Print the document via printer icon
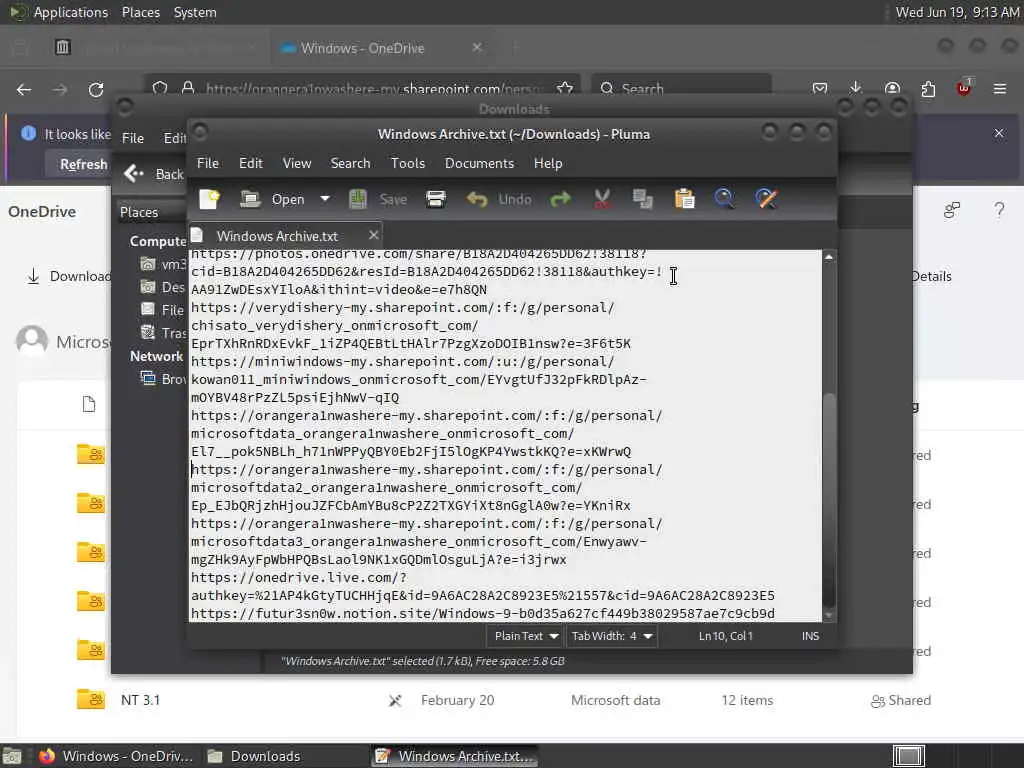Screen dimensions: 1024x768 (x=436, y=199)
